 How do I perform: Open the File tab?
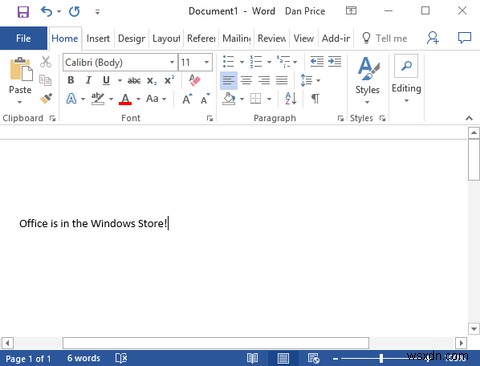(x=23, y=38)
